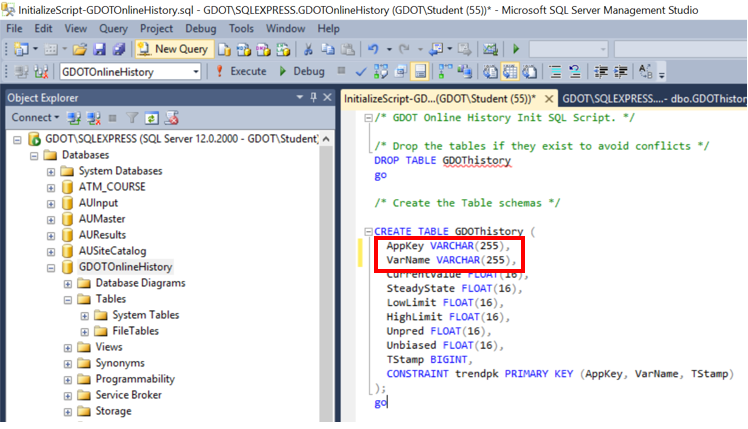Viewport: 748px width, 429px height.
Task: Select the Results to File icon
Action: [x=530, y=72]
